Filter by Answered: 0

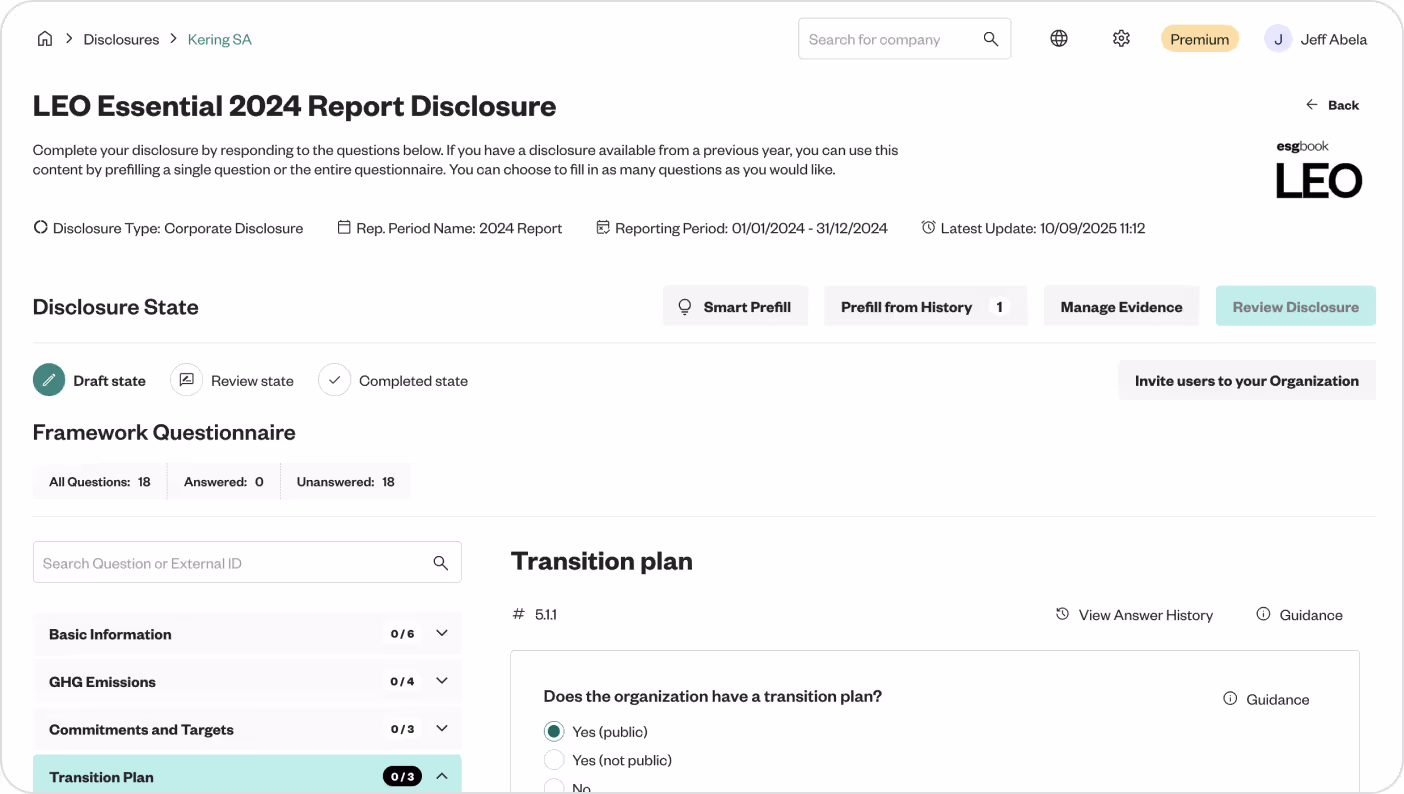(x=224, y=481)
